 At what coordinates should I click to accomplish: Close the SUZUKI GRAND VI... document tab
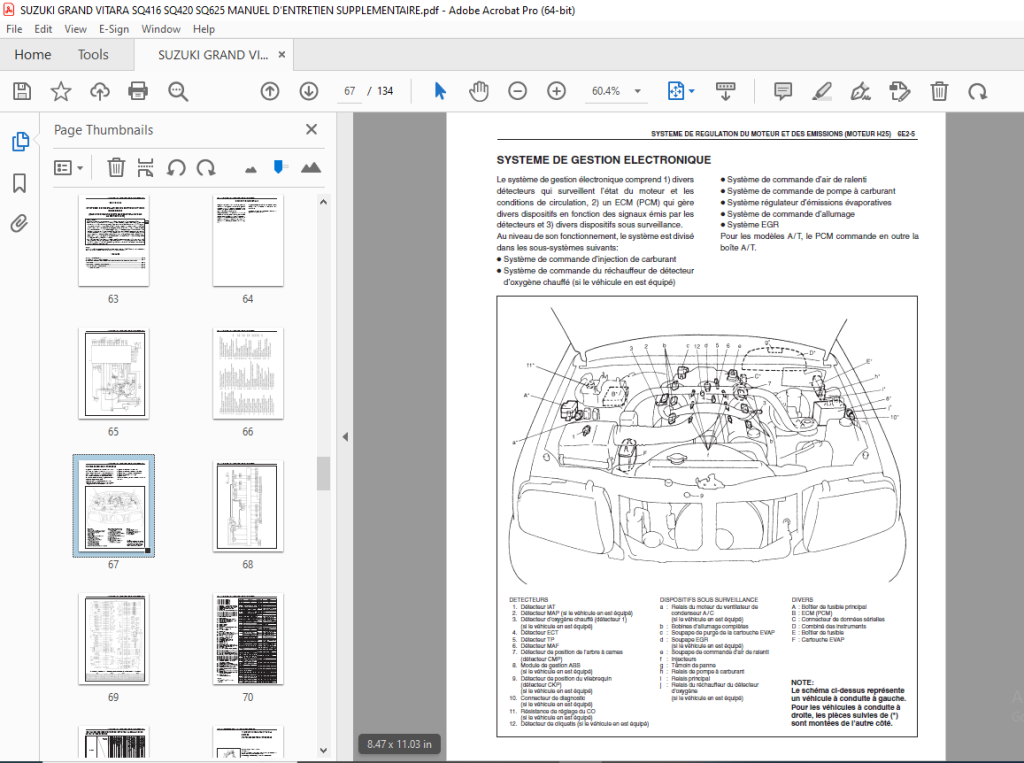[281, 55]
